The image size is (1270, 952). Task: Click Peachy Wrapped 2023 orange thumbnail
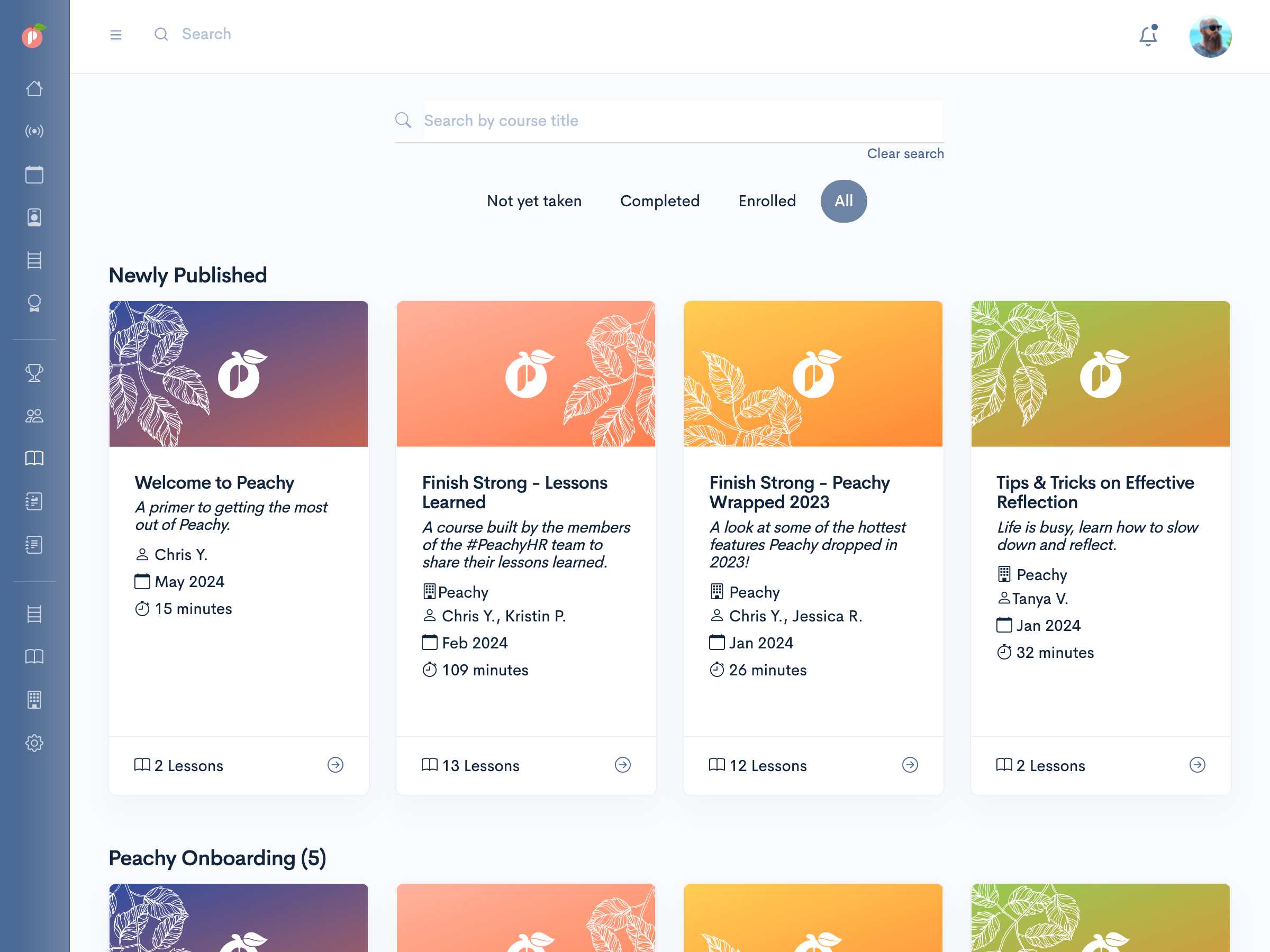[813, 373]
